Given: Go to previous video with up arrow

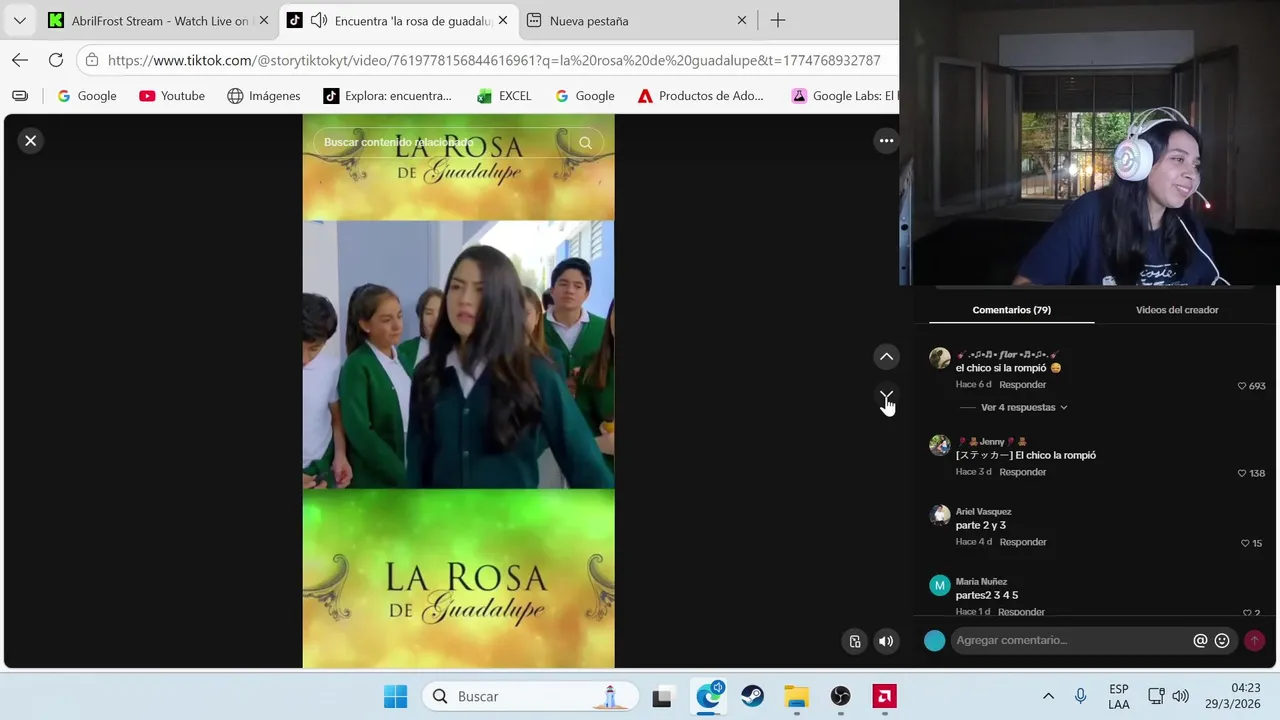Looking at the screenshot, I should coord(886,357).
